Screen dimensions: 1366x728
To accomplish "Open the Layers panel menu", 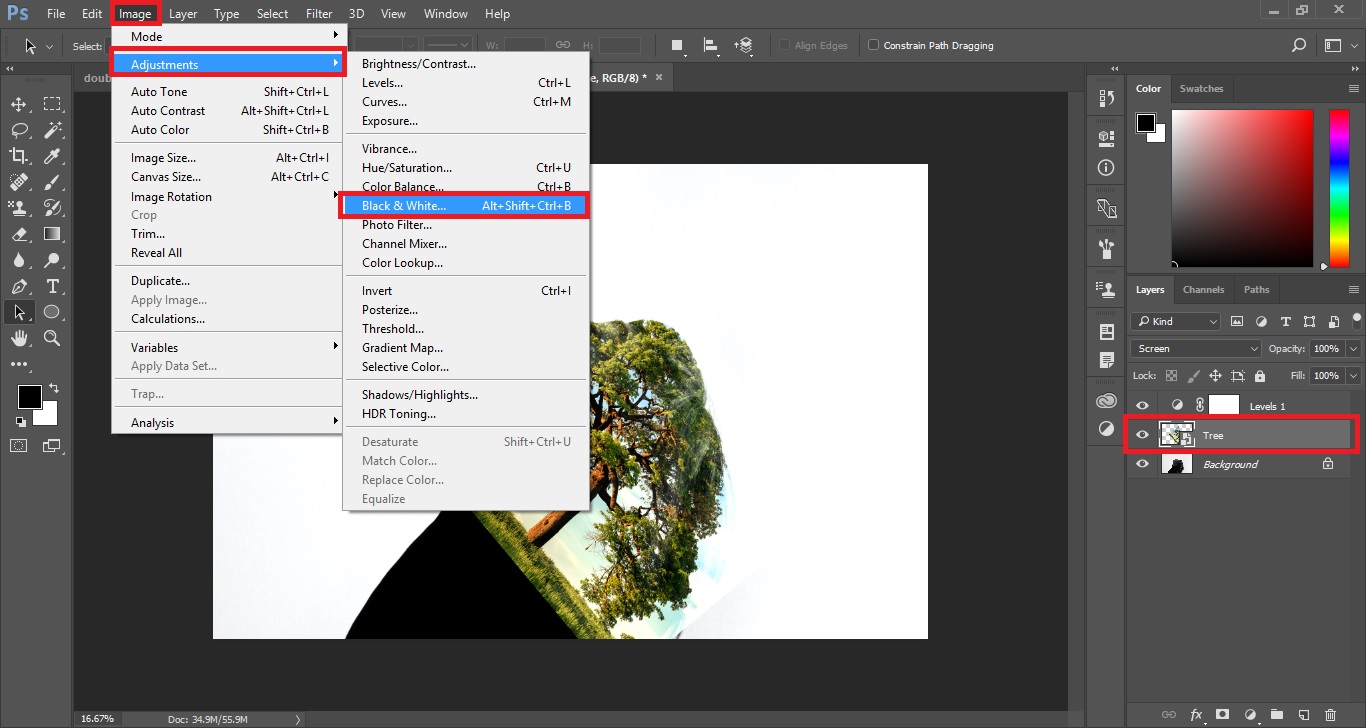I will pos(1354,289).
